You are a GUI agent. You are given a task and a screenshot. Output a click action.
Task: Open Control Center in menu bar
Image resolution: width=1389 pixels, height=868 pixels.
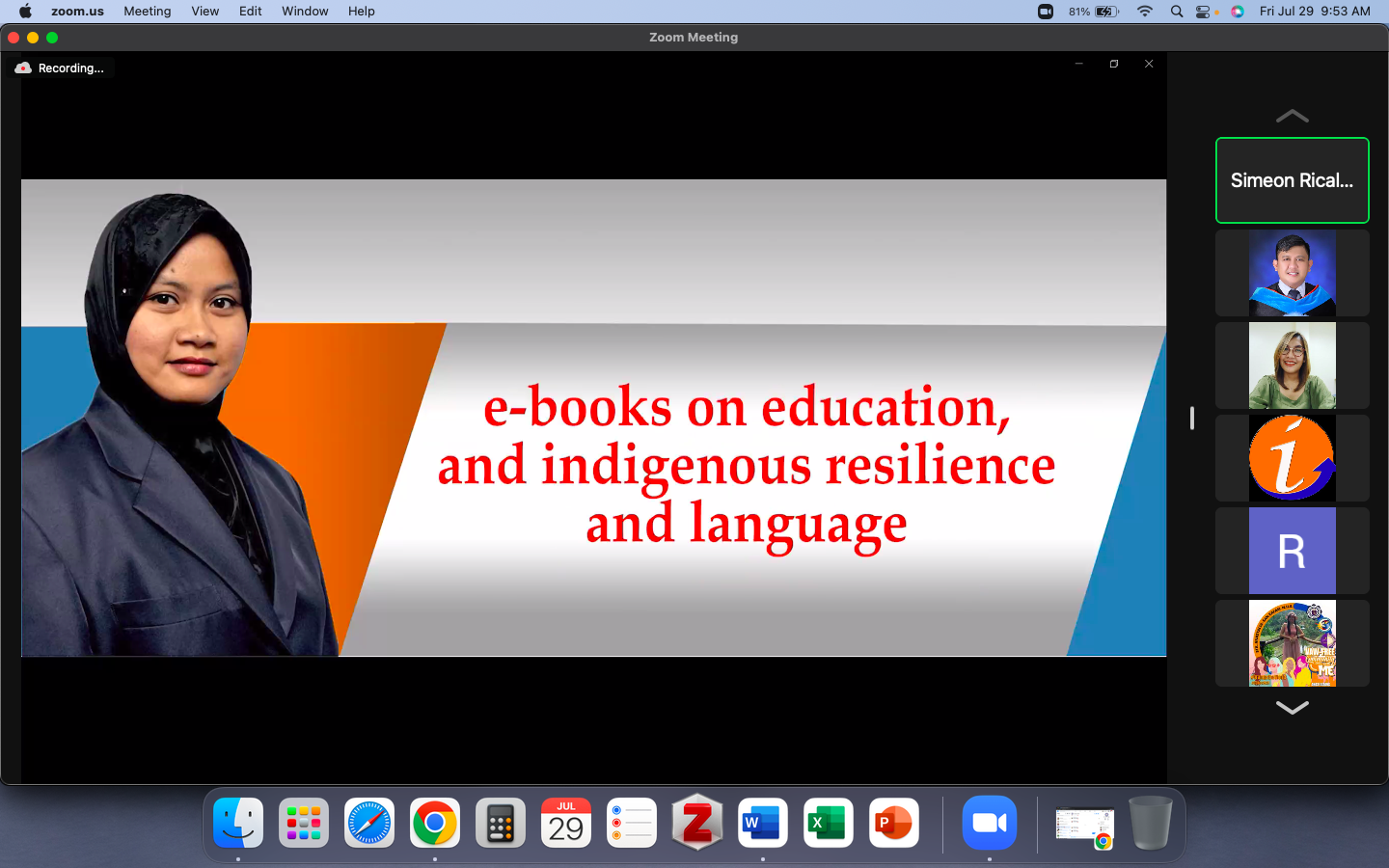pos(1204,12)
